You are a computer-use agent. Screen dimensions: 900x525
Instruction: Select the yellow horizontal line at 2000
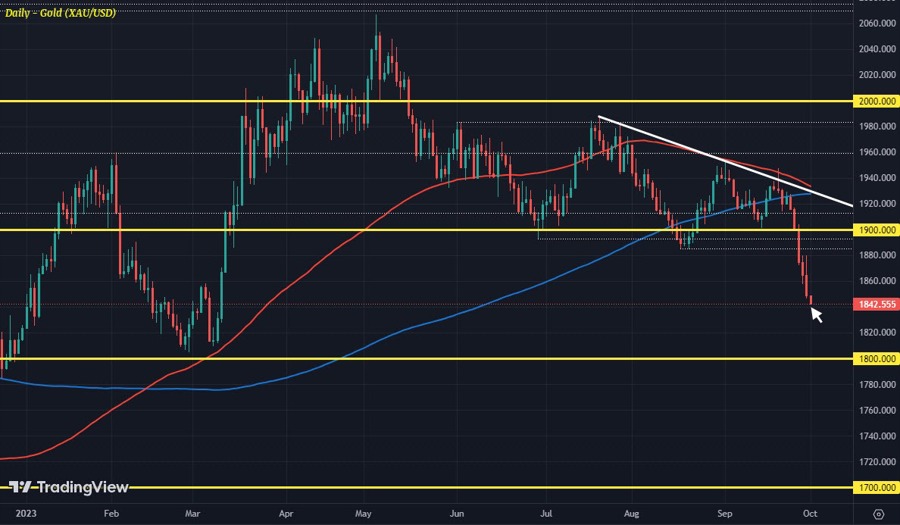(425, 101)
